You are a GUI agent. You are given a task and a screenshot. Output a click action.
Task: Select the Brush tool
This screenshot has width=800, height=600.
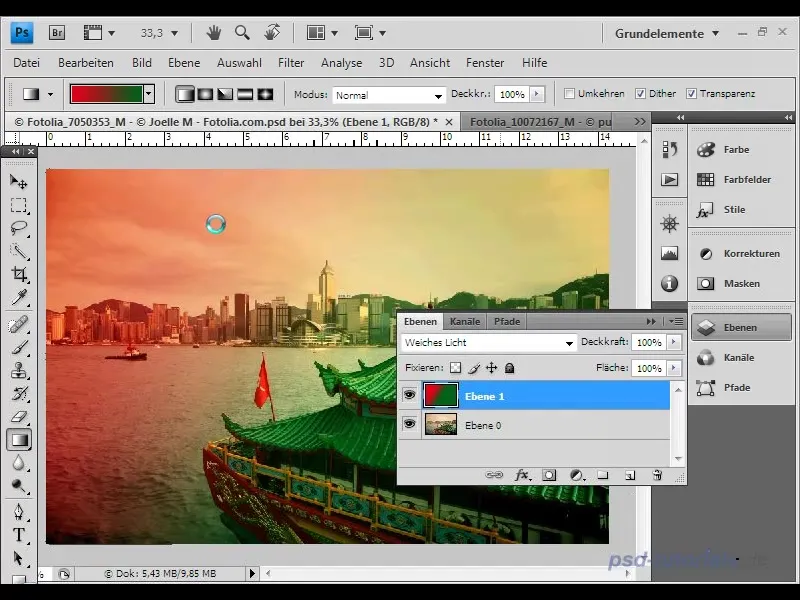tap(19, 347)
